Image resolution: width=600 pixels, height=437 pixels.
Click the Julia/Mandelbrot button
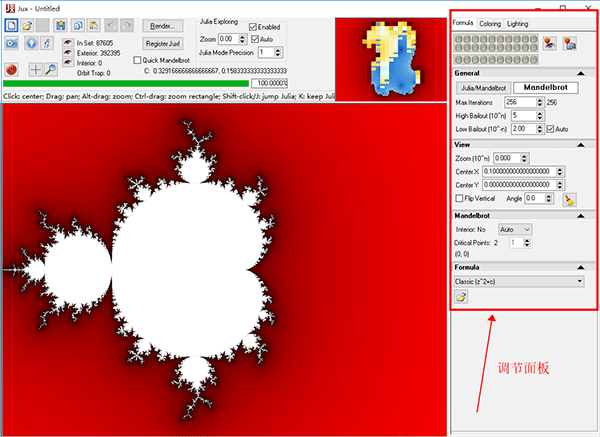[484, 88]
